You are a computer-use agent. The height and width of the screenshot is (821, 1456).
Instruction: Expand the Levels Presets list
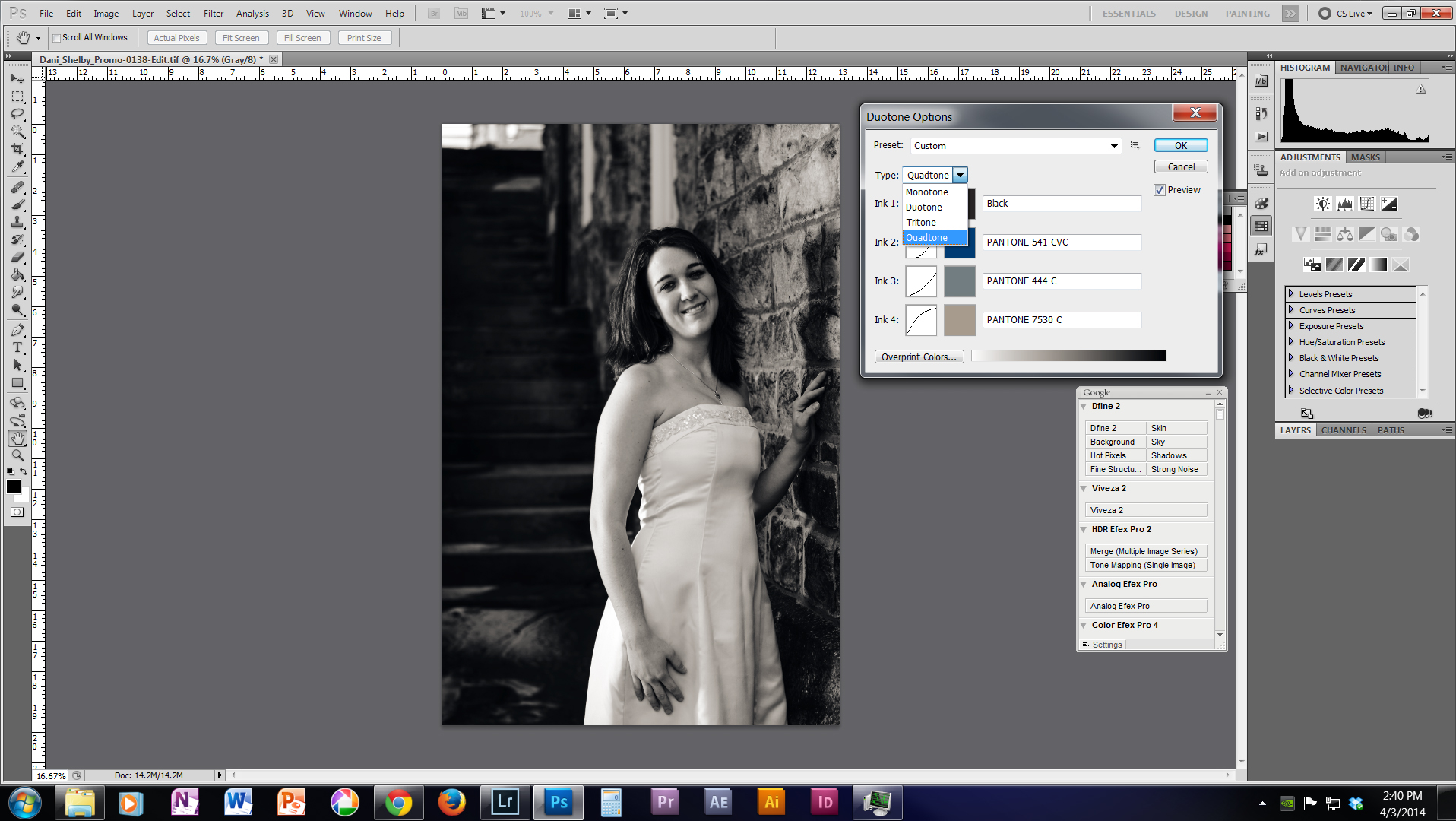click(1291, 294)
